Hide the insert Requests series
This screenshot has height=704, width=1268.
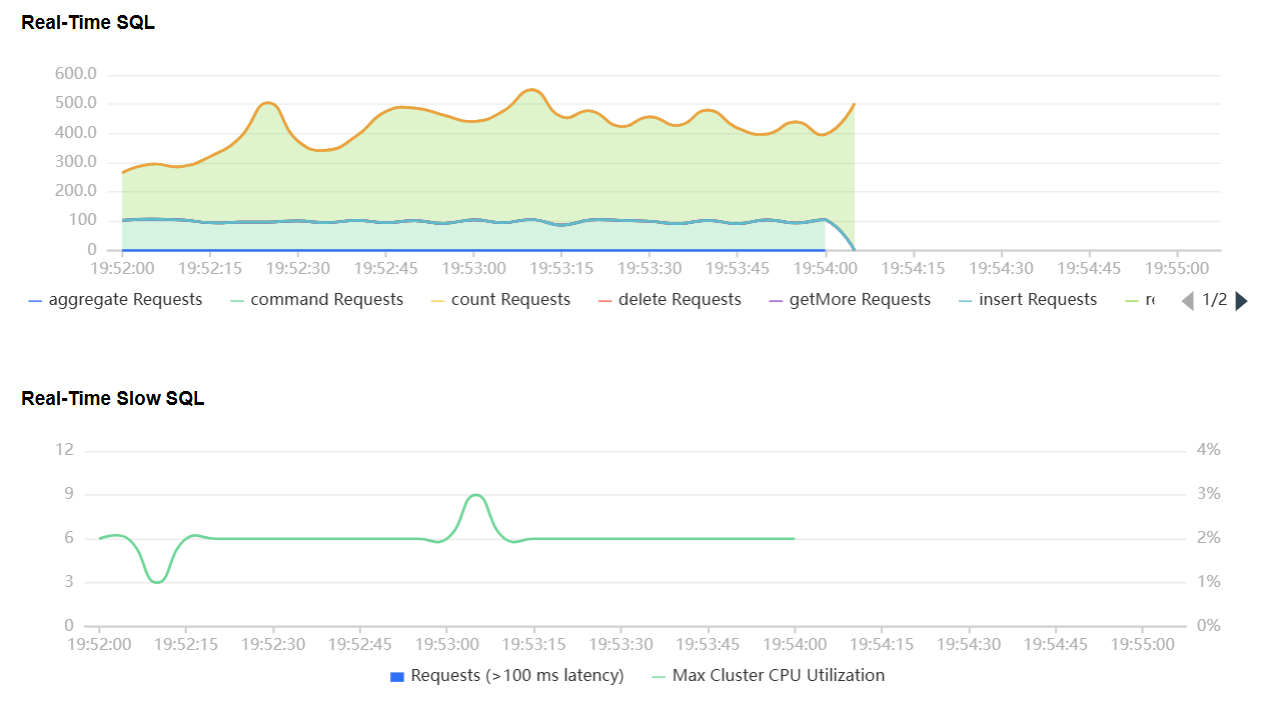[1027, 300]
